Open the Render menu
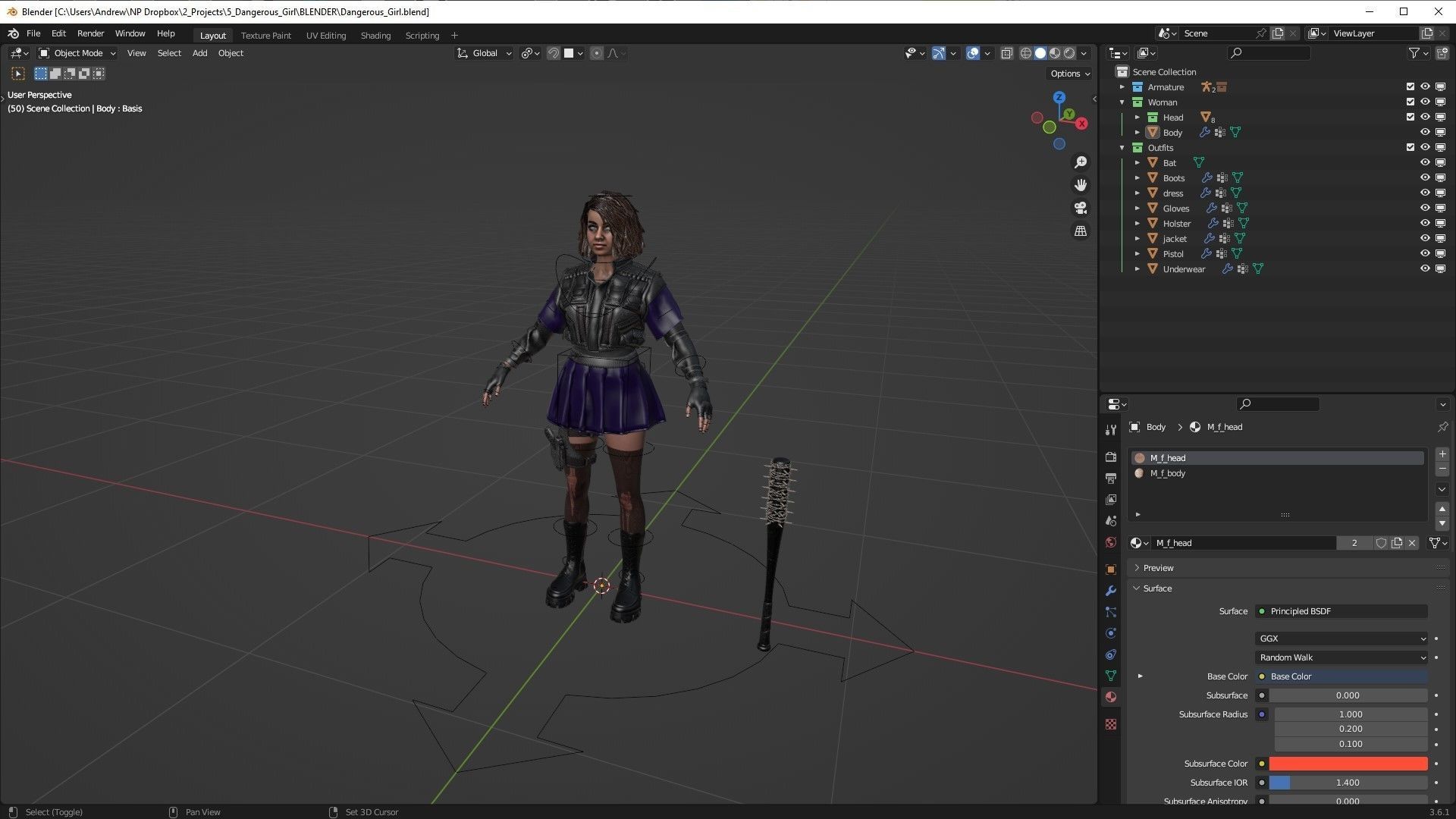Screen dimensions: 1456x819 point(91,33)
